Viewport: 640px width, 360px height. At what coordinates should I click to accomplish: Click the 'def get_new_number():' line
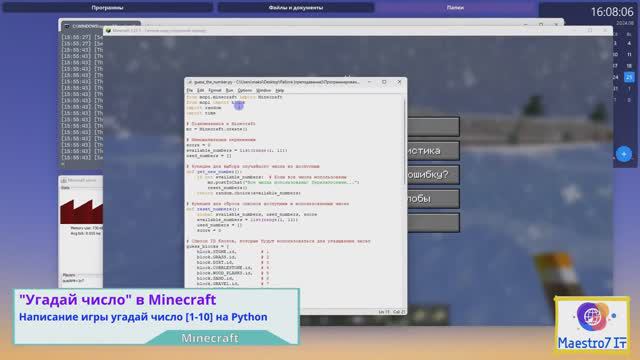pyautogui.click(x=214, y=172)
